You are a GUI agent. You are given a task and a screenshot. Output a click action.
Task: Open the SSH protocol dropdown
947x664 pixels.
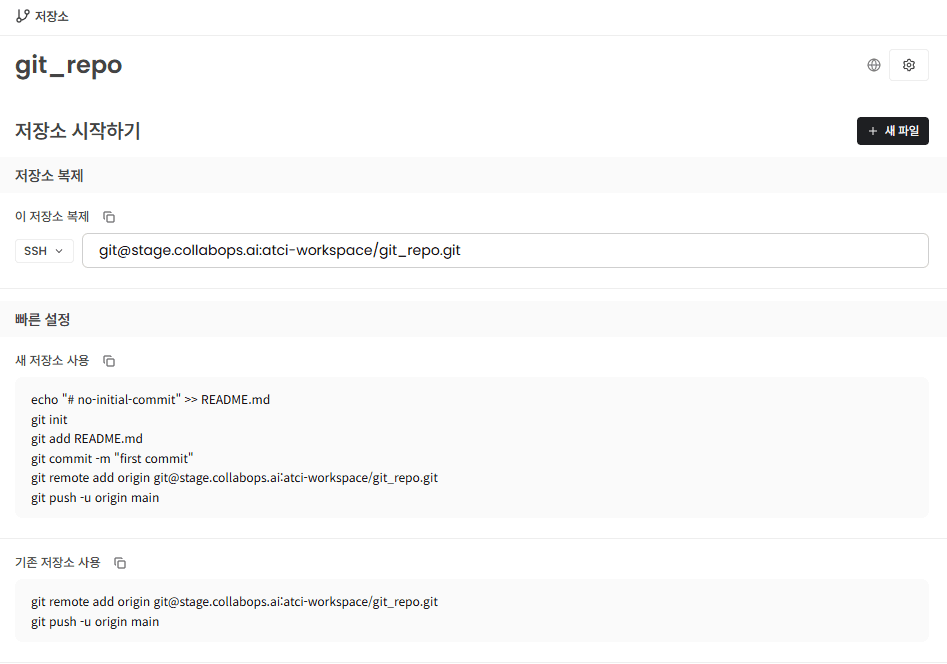point(44,251)
